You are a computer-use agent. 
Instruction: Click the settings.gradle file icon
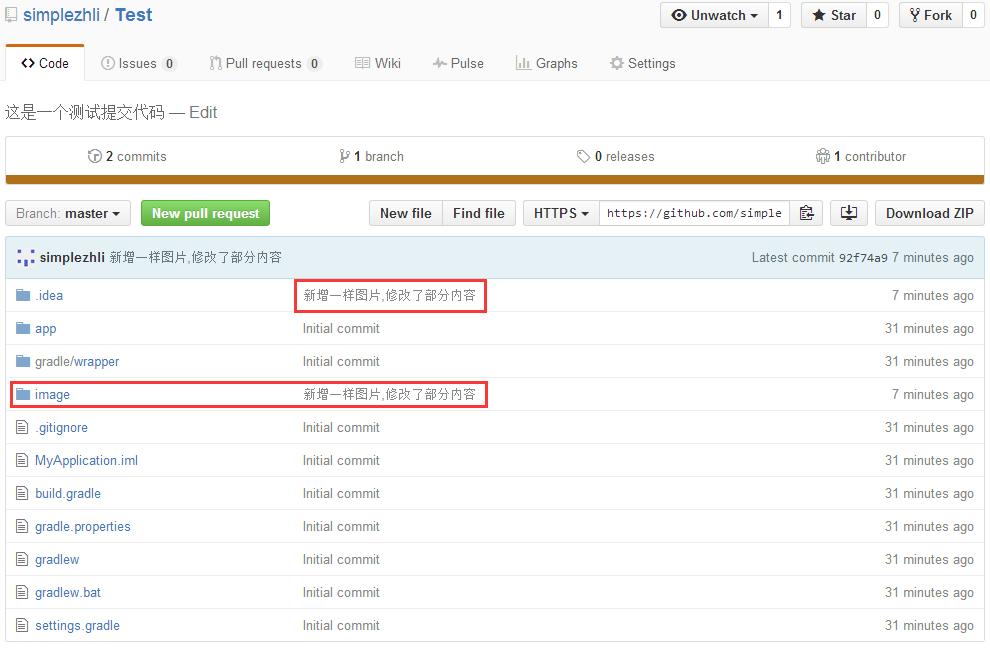pyautogui.click(x=22, y=625)
